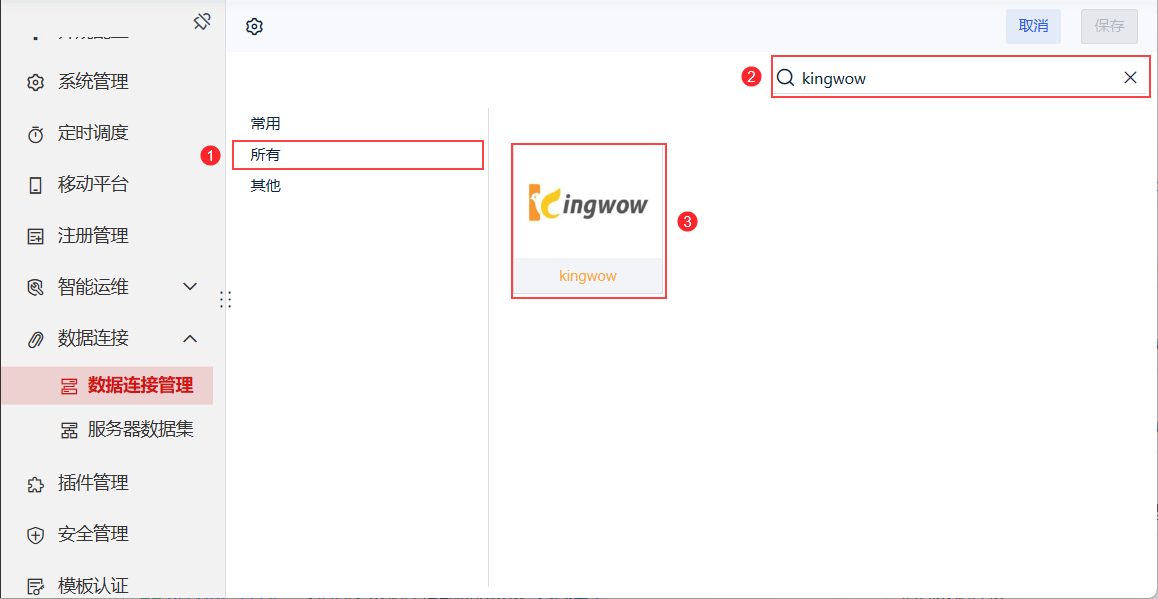This screenshot has width=1158, height=599.
Task: Click the 安全管理 shield icon
Action: point(36,535)
